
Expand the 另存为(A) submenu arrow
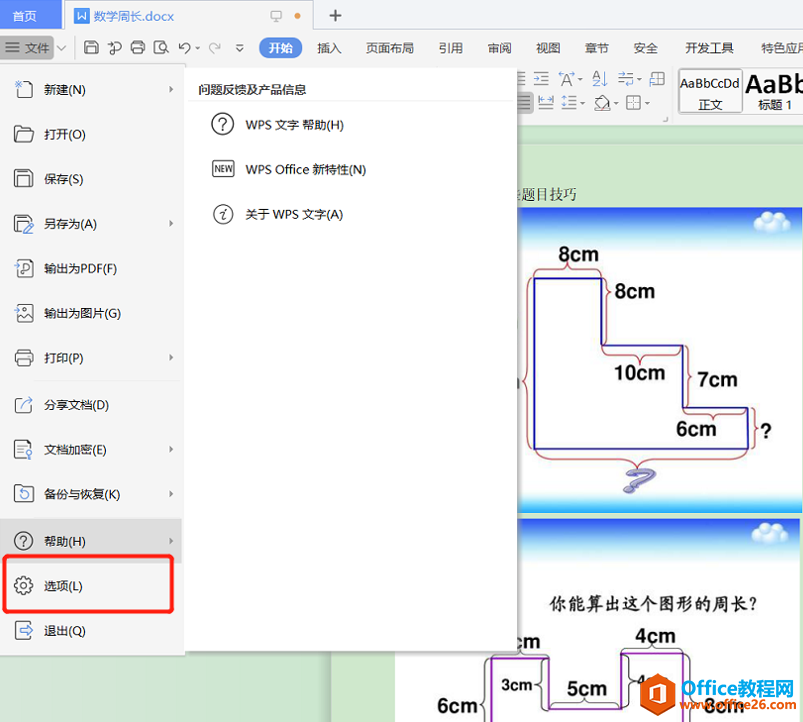[x=171, y=224]
